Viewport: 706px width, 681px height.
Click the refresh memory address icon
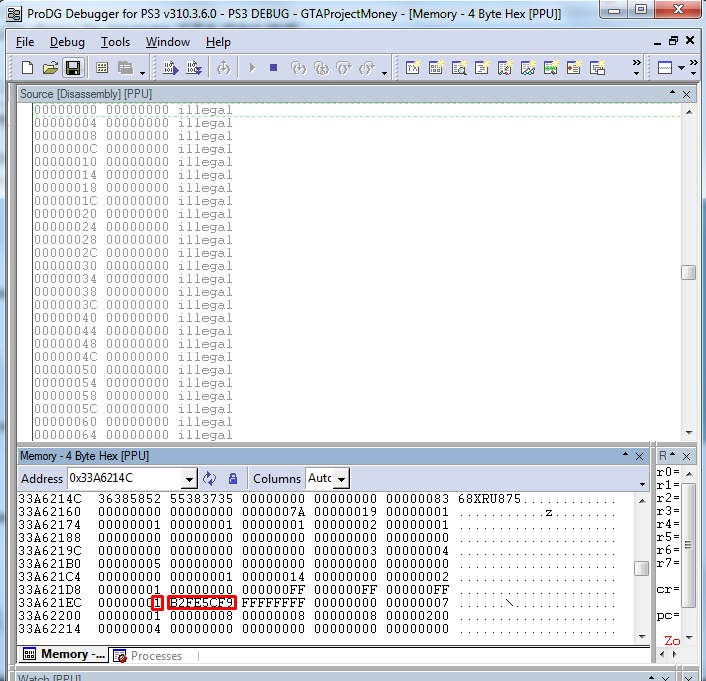209,478
